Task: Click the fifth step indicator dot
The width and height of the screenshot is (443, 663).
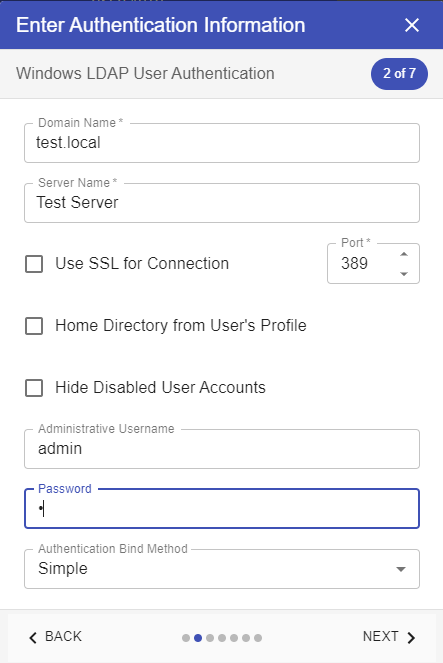Action: [x=234, y=638]
